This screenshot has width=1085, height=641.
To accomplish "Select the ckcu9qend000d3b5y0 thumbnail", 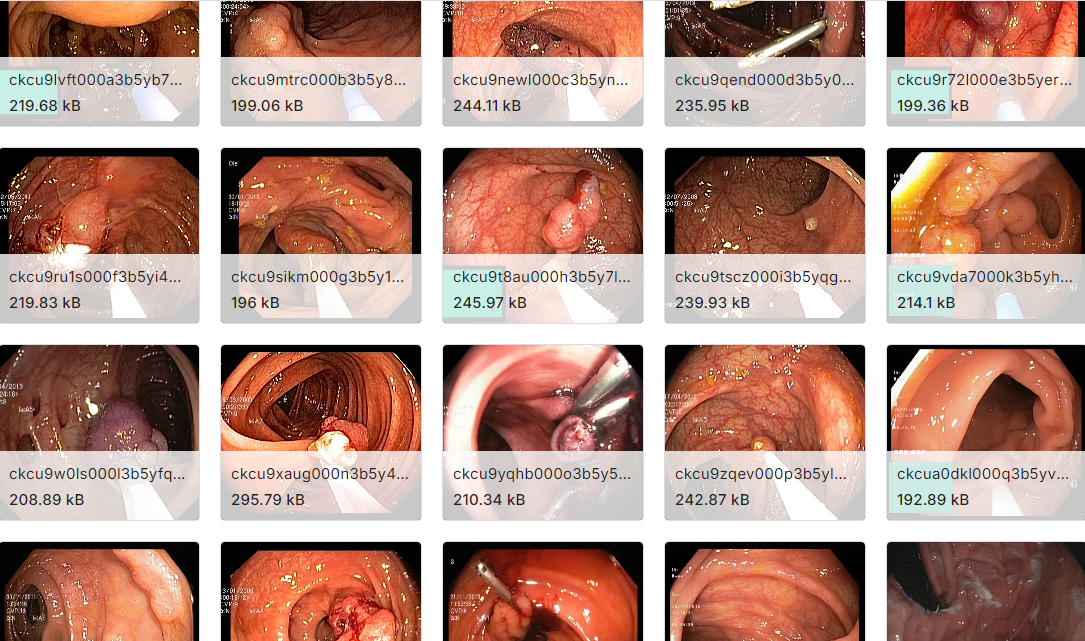I will pyautogui.click(x=765, y=62).
